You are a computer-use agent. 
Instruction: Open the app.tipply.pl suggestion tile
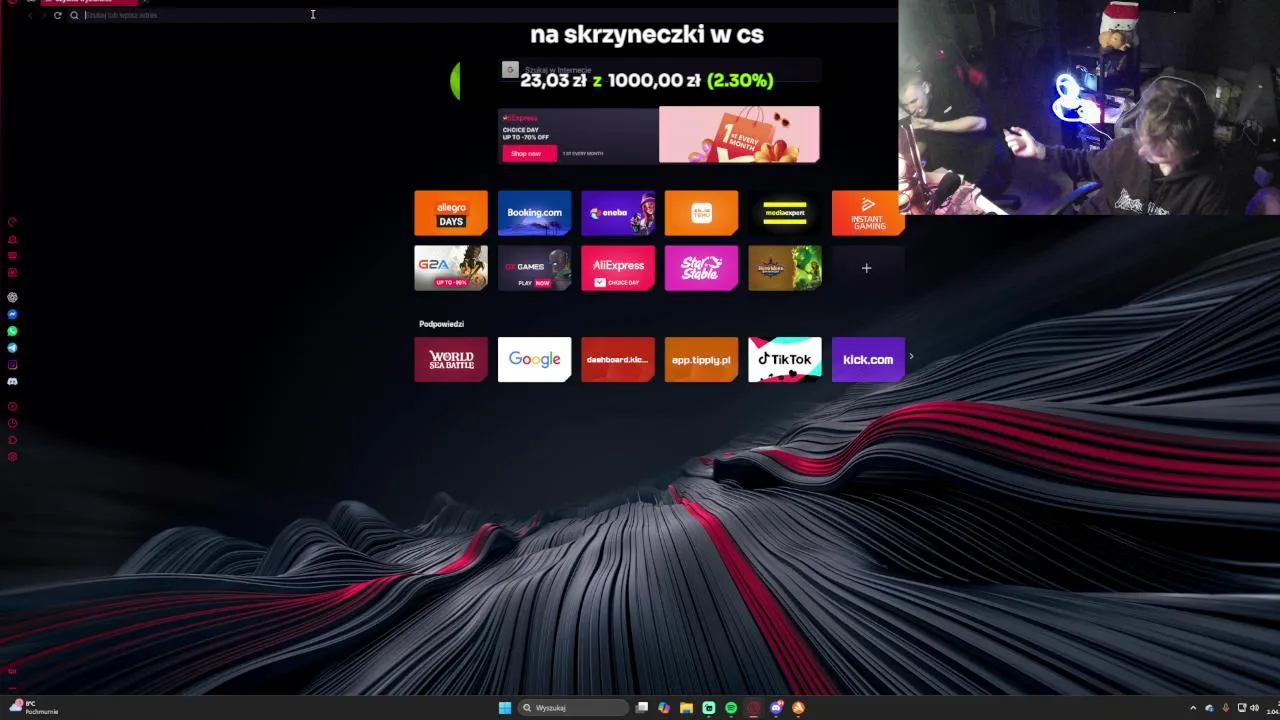701,360
